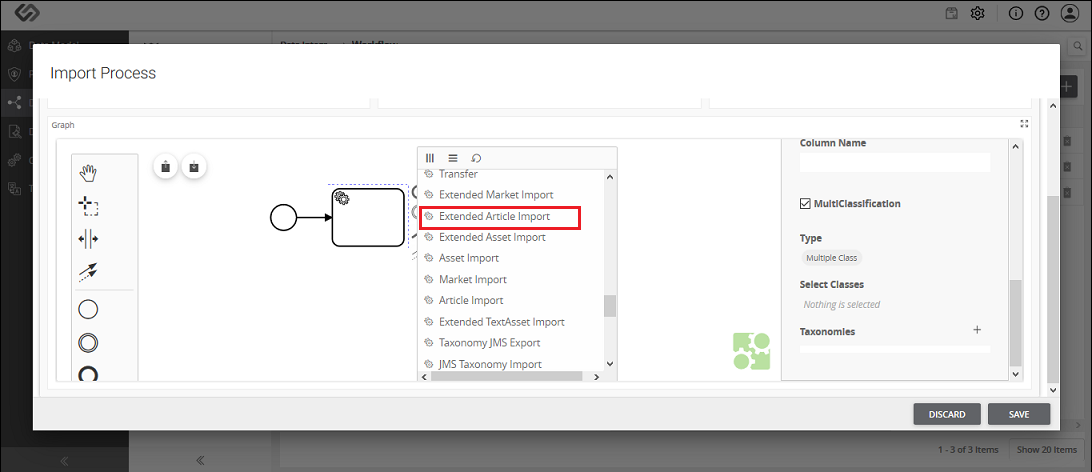Click the popup list scroll down arrow
This screenshot has height=472, width=1092.
click(x=610, y=364)
